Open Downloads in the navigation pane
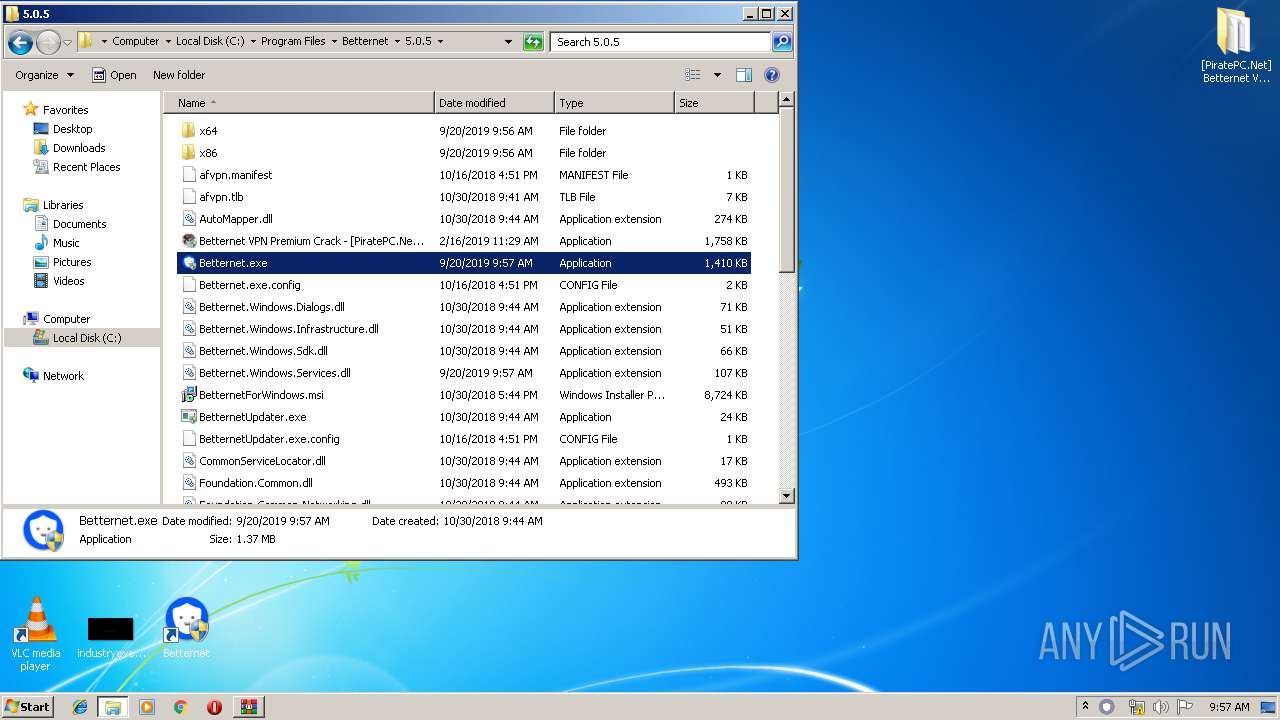The image size is (1280, 720). point(79,148)
